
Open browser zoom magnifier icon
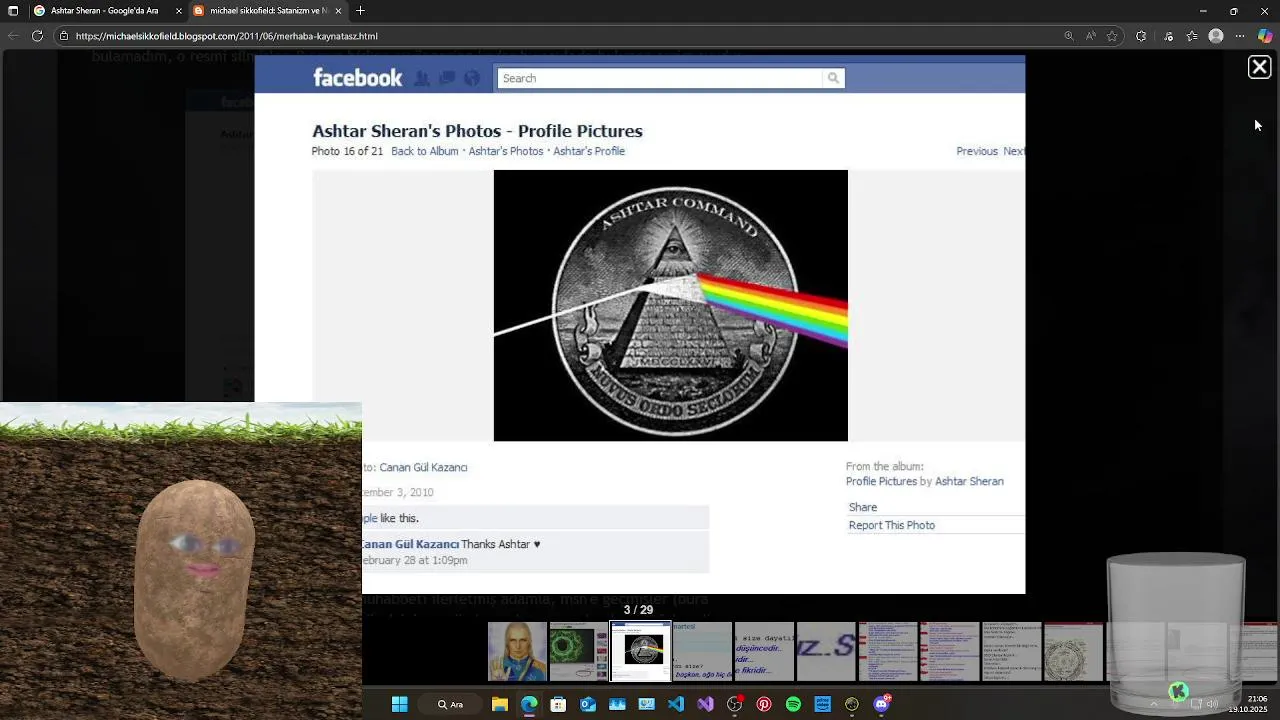(x=1068, y=36)
